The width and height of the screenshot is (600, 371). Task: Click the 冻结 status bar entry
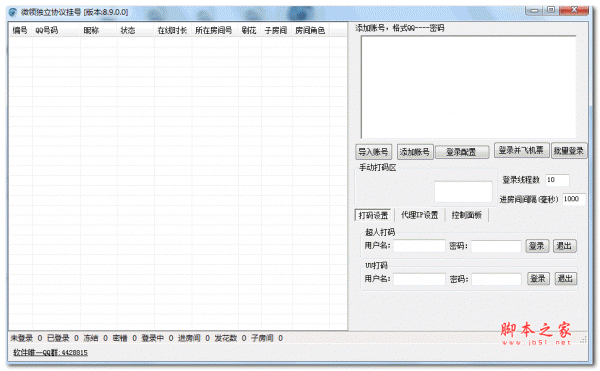point(95,338)
